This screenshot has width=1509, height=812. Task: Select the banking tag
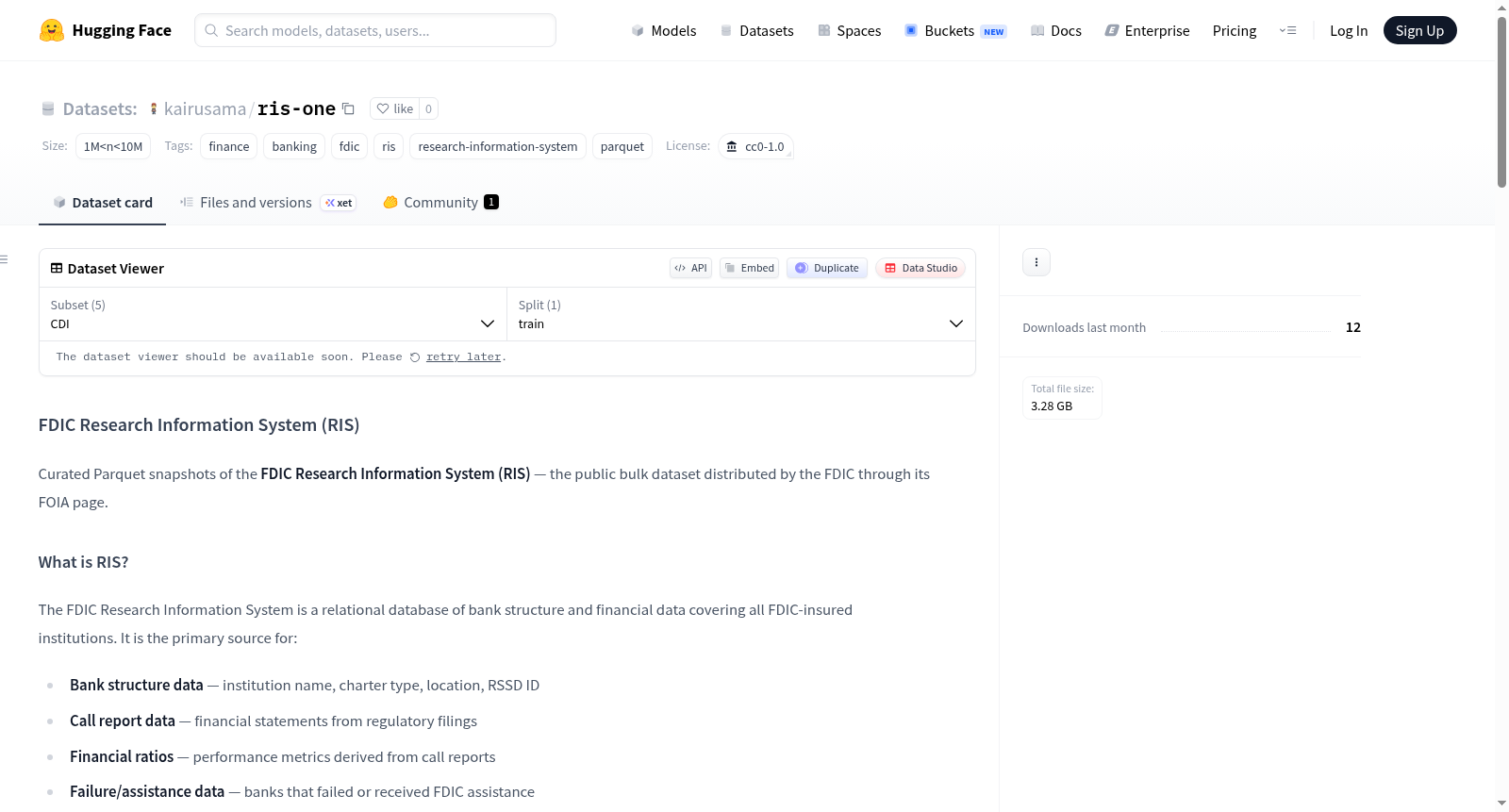(x=294, y=146)
